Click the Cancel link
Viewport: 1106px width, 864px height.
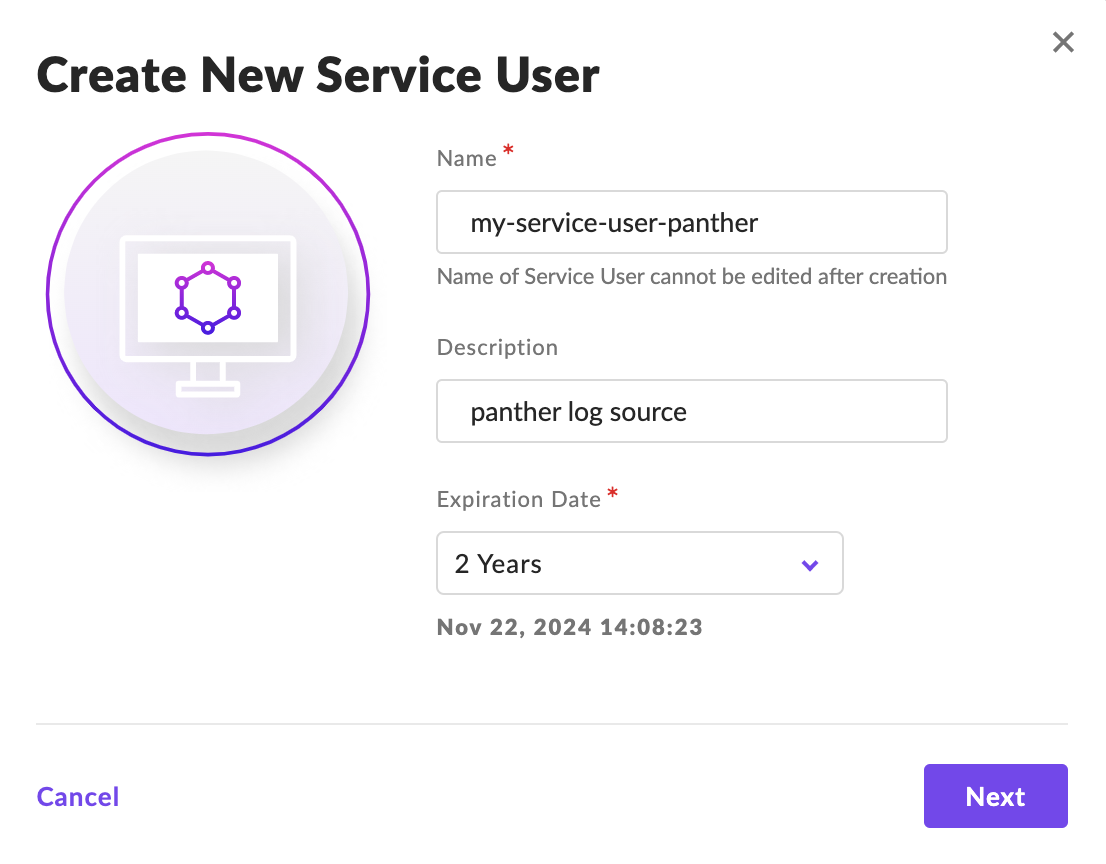pos(78,797)
